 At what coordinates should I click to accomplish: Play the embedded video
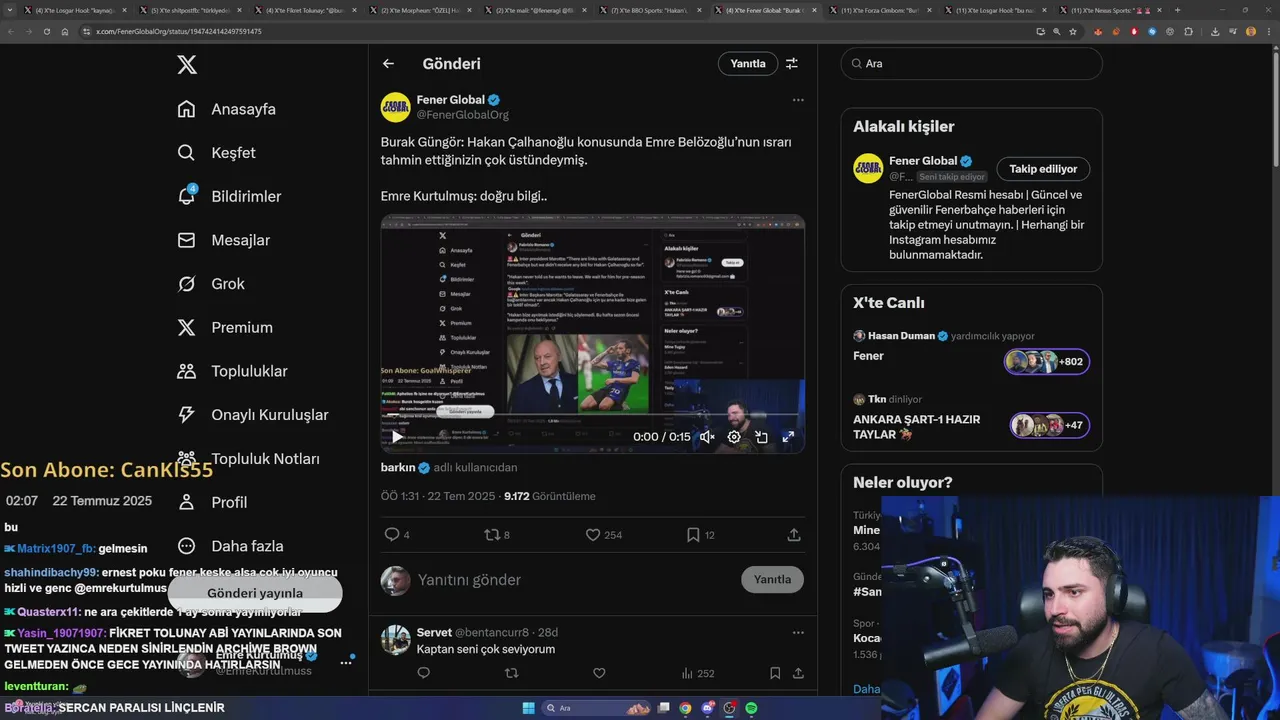pyautogui.click(x=397, y=437)
